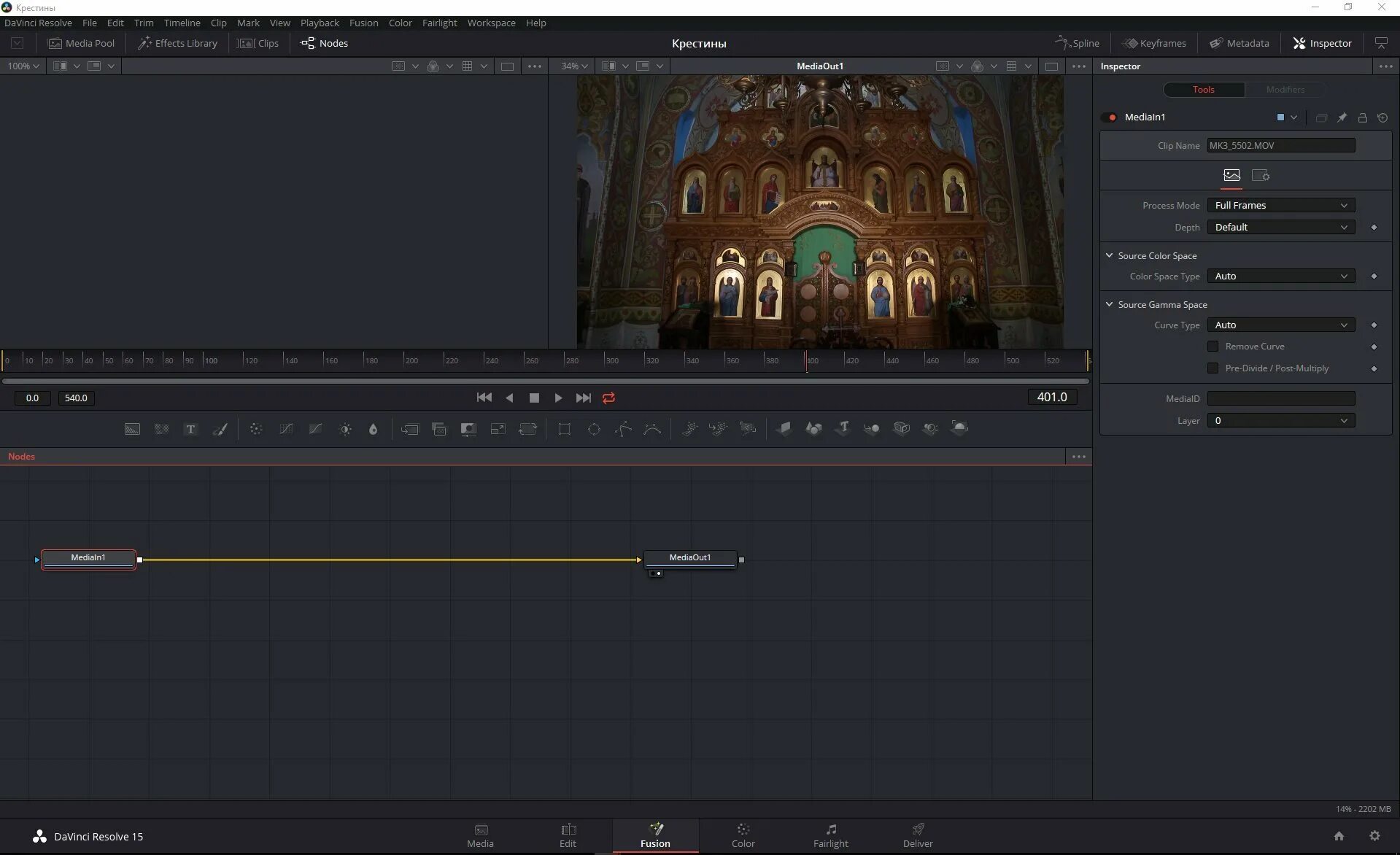Open the Media Pool panel
The width and height of the screenshot is (1400, 855).
tap(81, 43)
